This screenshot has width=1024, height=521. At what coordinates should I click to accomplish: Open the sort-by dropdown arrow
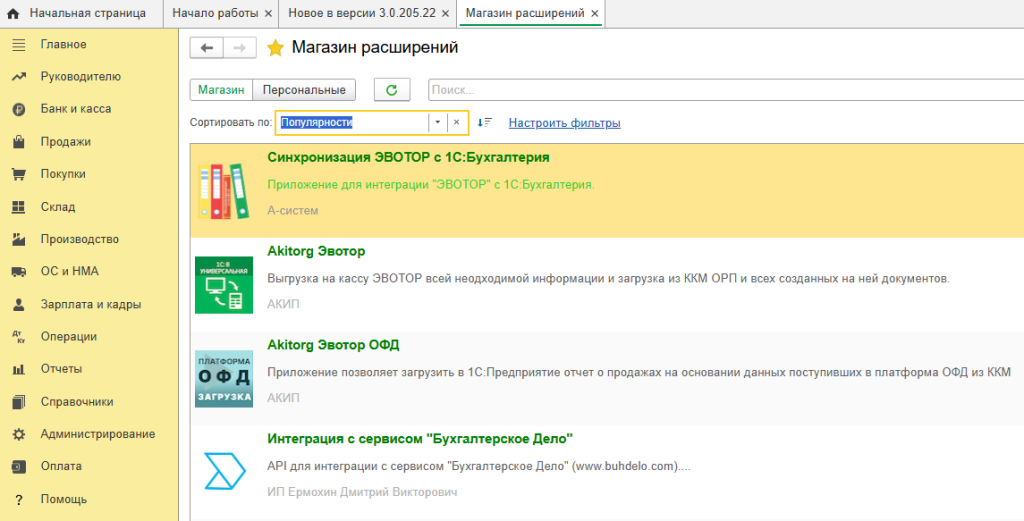[x=438, y=123]
